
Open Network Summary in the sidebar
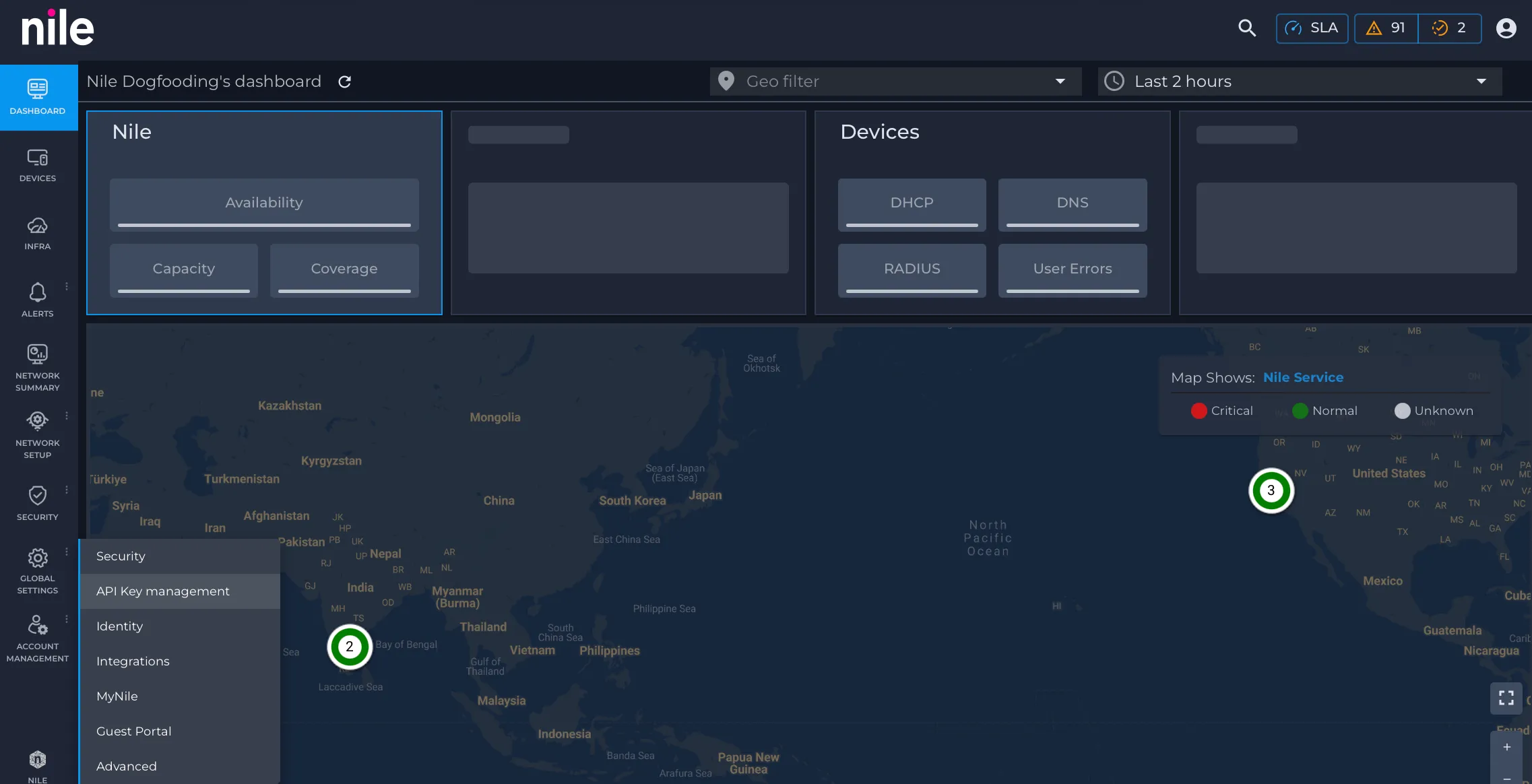pyautogui.click(x=38, y=368)
